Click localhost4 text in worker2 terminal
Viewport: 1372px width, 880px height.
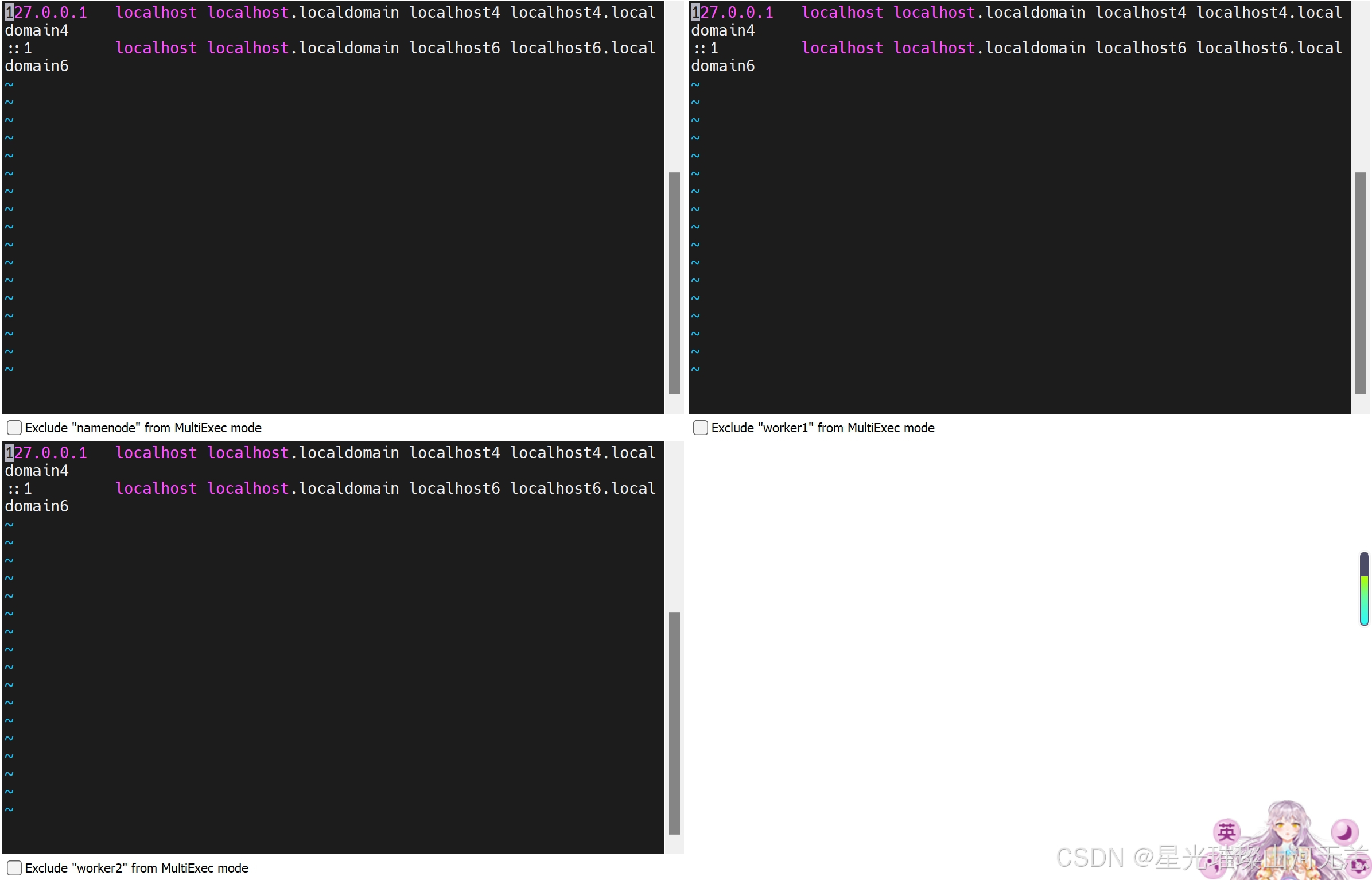click(454, 453)
